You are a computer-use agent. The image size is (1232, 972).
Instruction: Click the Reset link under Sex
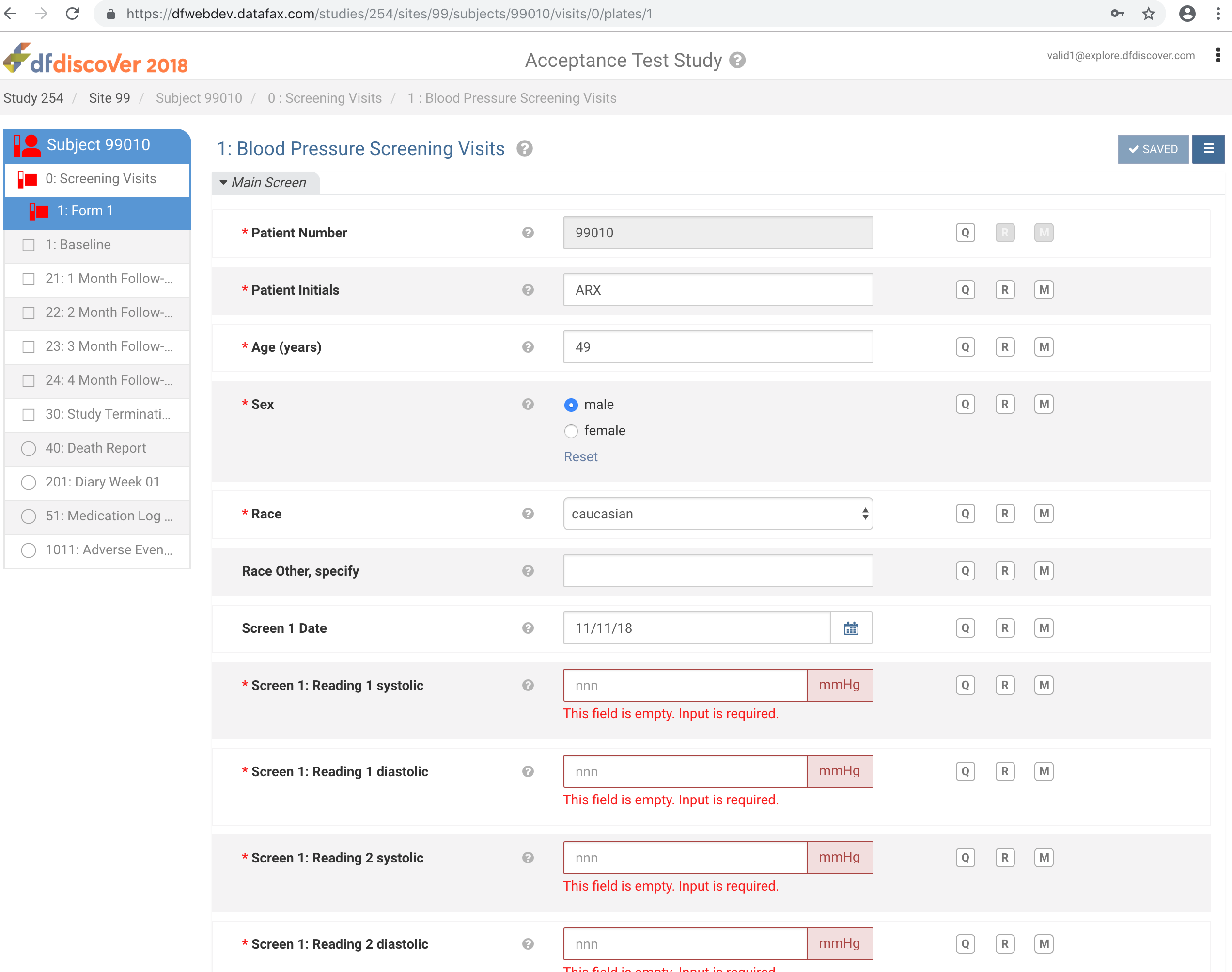(580, 457)
